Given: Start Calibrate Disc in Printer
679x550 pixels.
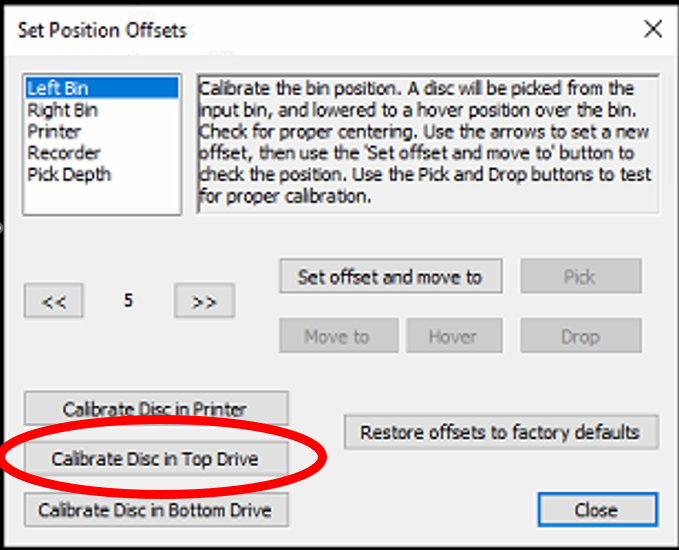Looking at the screenshot, I should pyautogui.click(x=156, y=408).
